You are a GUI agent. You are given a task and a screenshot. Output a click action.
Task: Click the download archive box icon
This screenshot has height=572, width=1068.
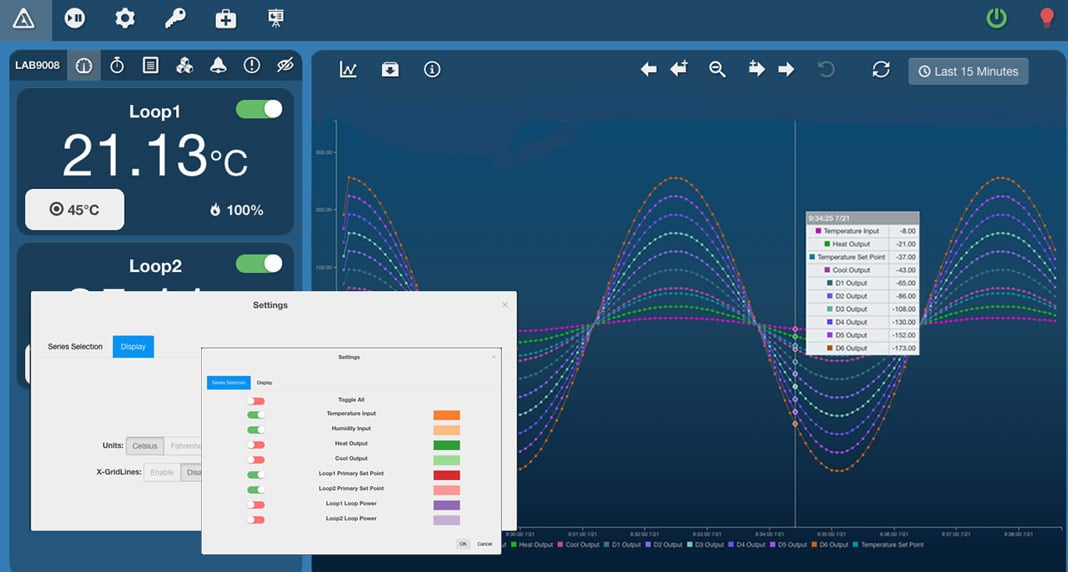click(390, 69)
